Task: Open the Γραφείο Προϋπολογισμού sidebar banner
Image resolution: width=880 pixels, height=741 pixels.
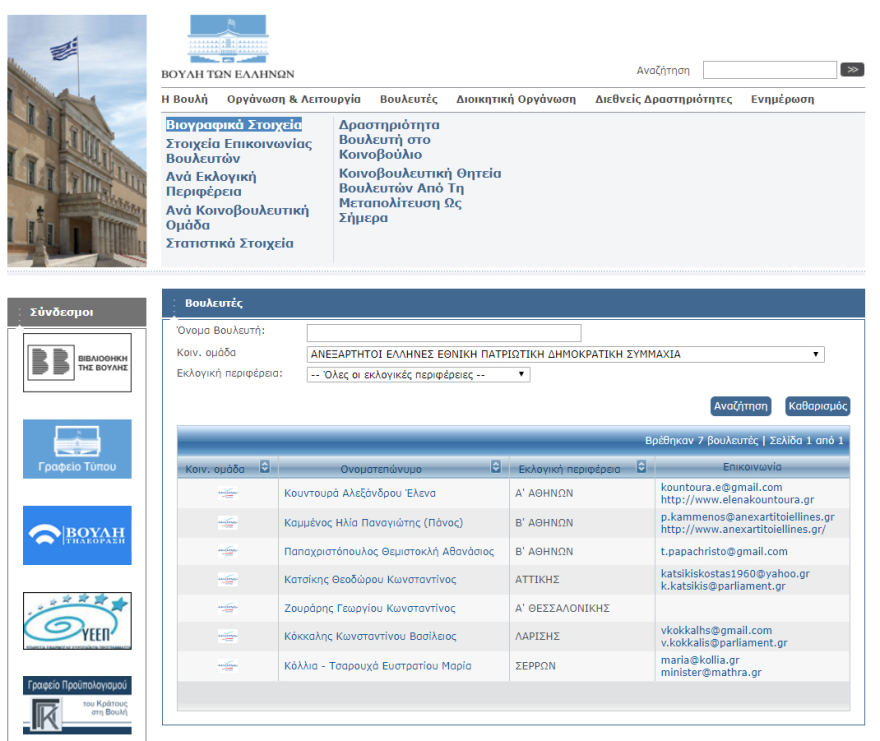Action: point(77,704)
